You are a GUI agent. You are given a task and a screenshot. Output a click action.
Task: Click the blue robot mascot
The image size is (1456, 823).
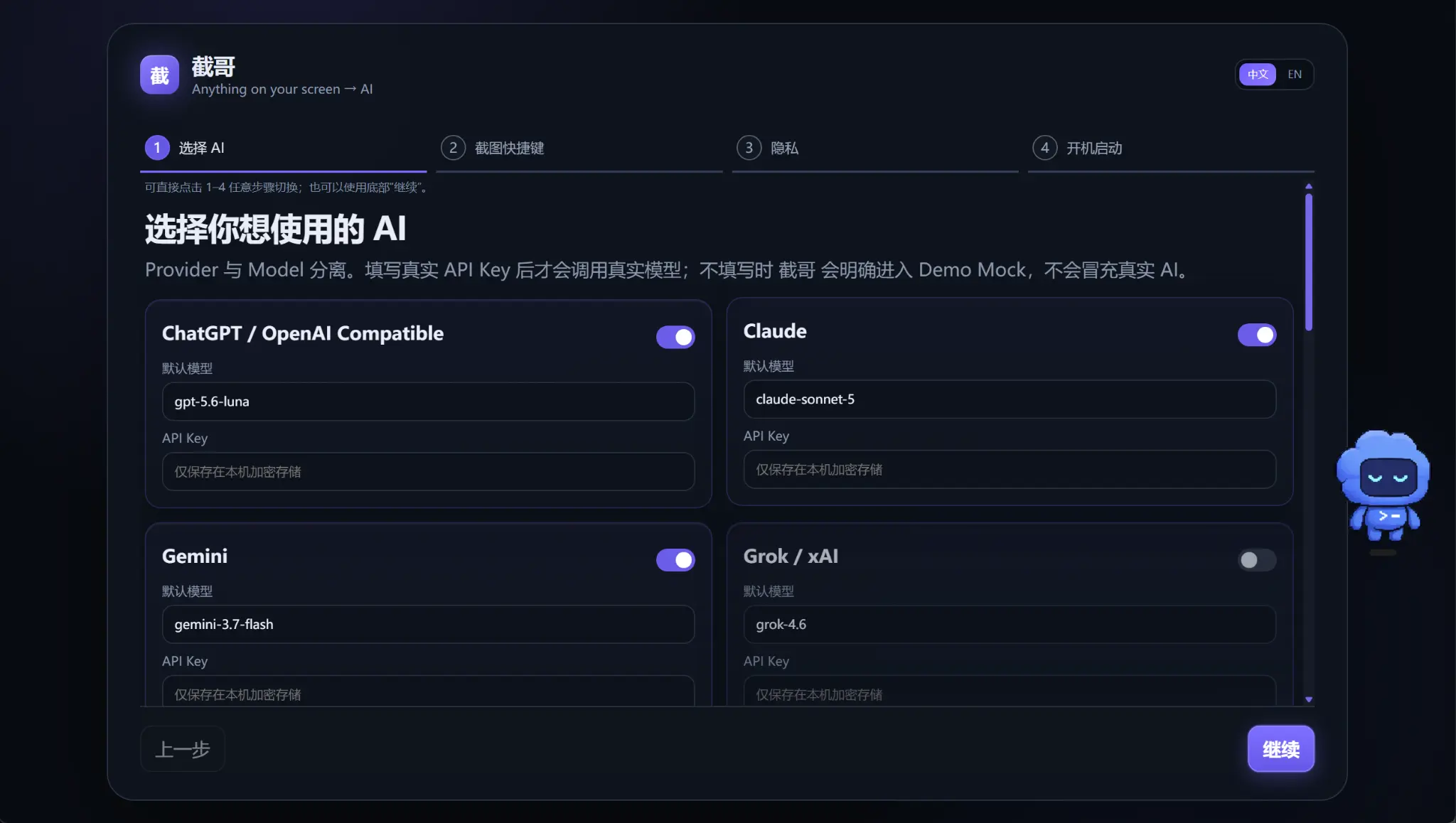(x=1383, y=487)
